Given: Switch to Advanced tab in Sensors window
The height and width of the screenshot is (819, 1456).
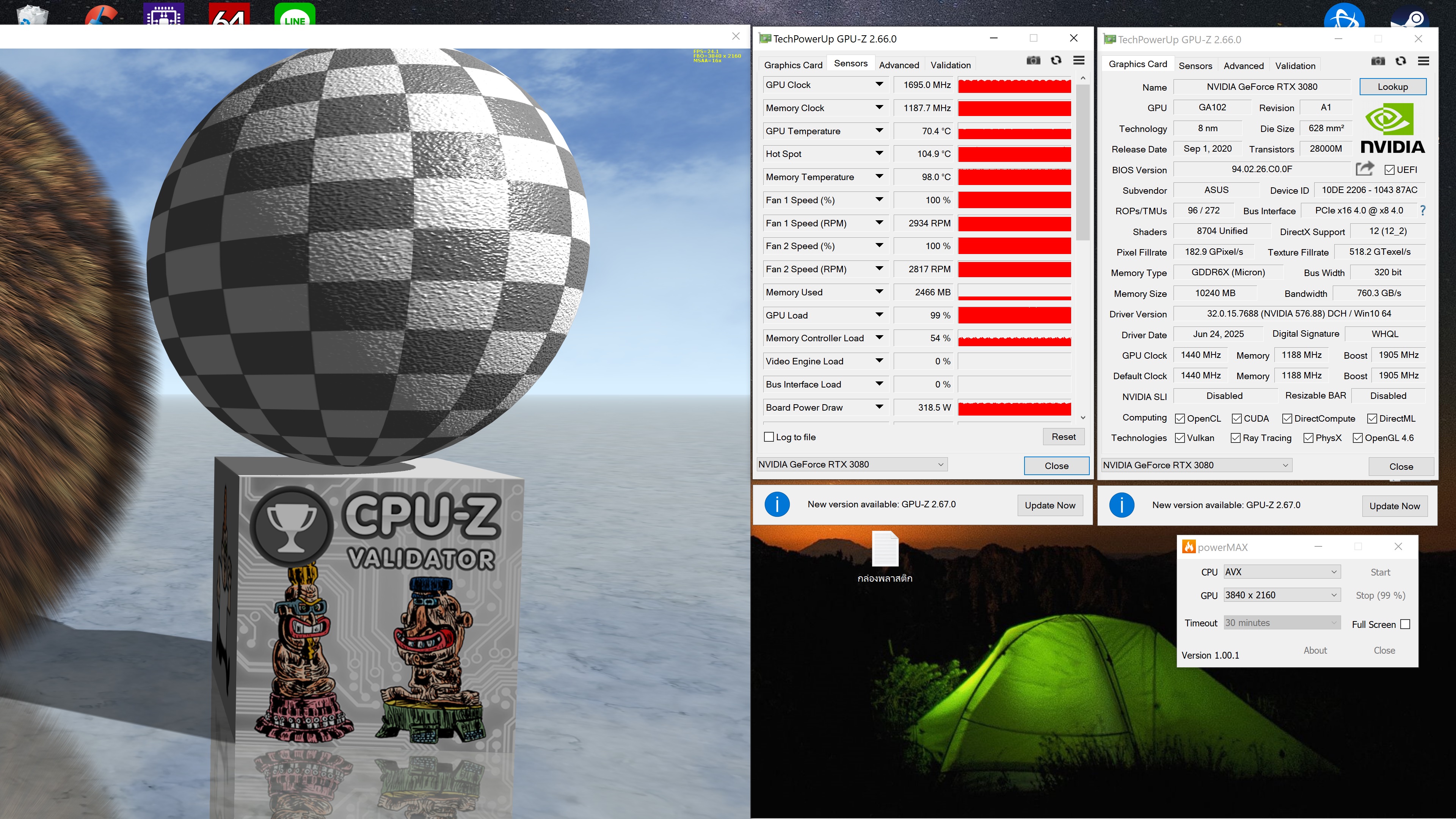Looking at the screenshot, I should click(899, 65).
